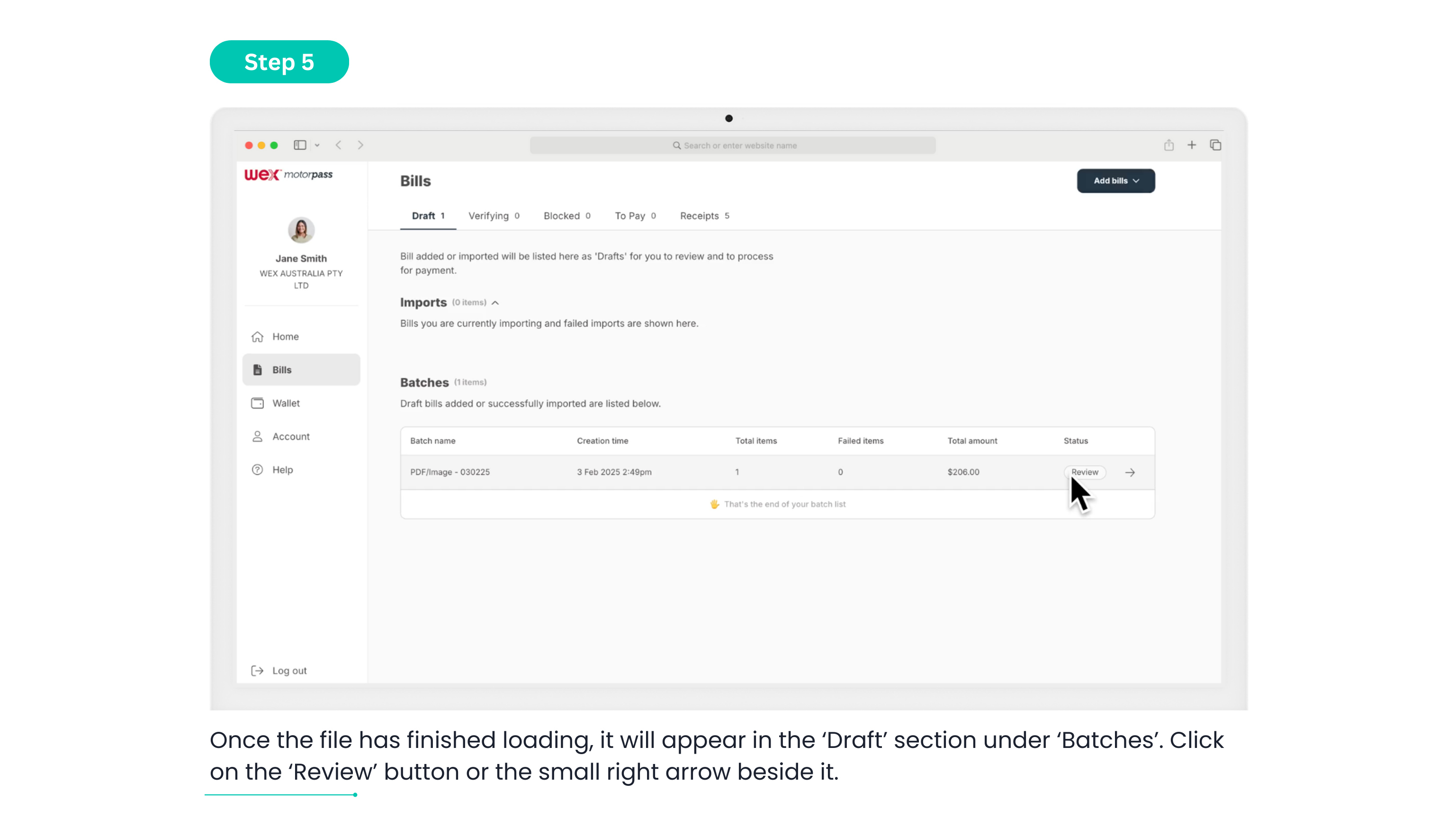Open a new browser tab

tap(1192, 145)
